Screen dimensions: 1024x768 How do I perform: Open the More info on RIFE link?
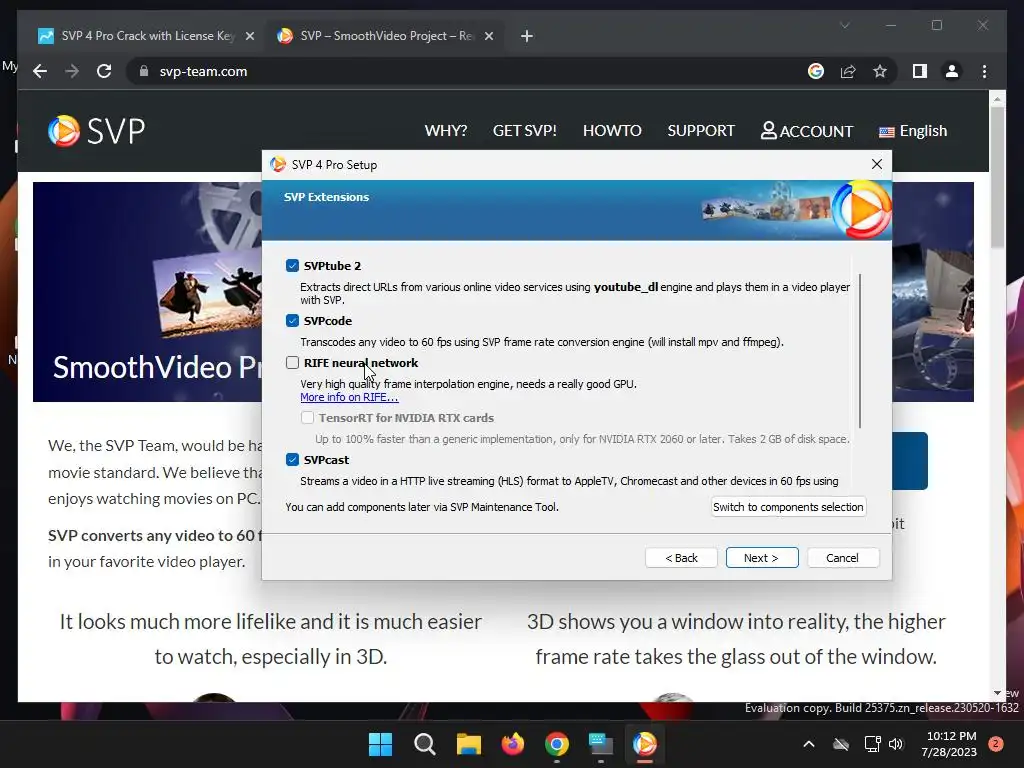point(349,397)
